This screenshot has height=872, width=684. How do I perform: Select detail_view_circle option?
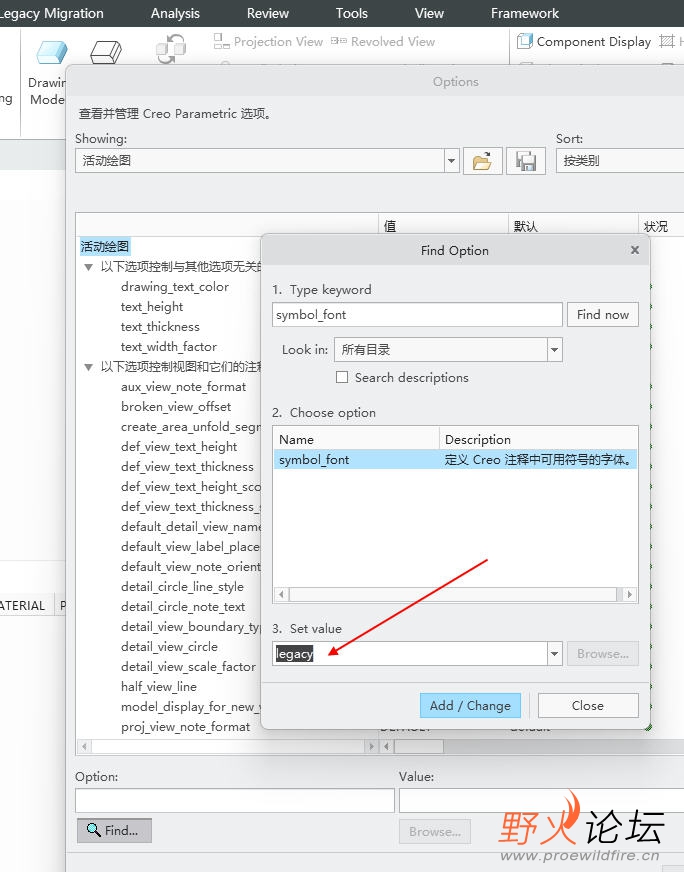pos(169,647)
